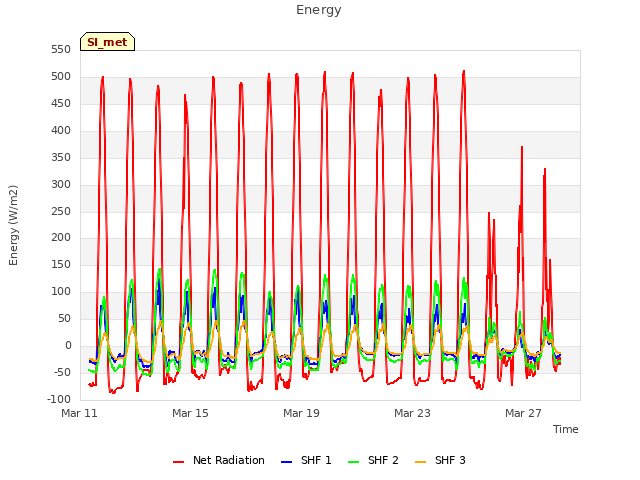Click the 300 y-axis label
Viewport: 640px width, 480px height.
(61, 184)
